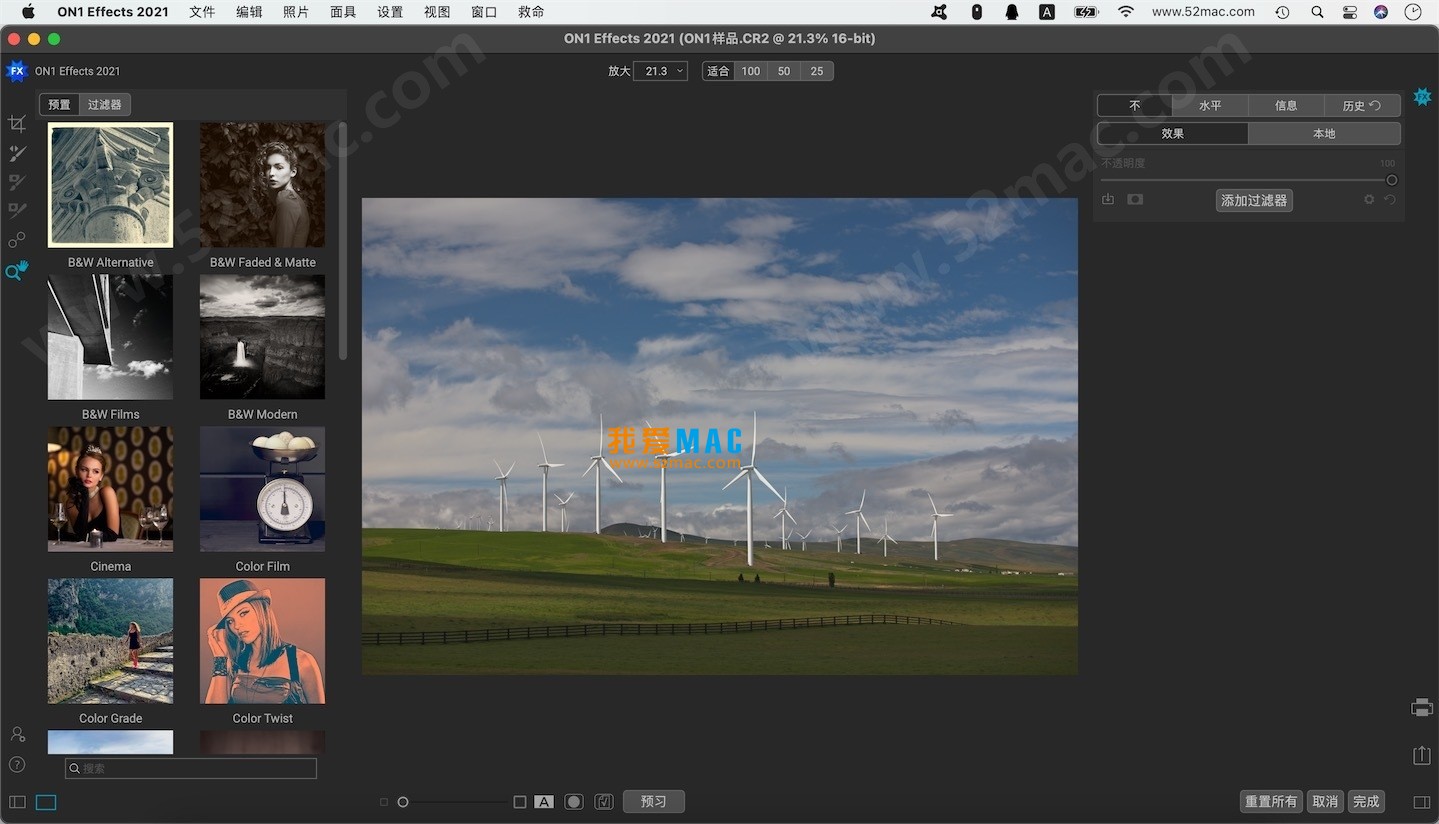Open the 历史 history tab
The image size is (1439, 824).
pos(1362,106)
